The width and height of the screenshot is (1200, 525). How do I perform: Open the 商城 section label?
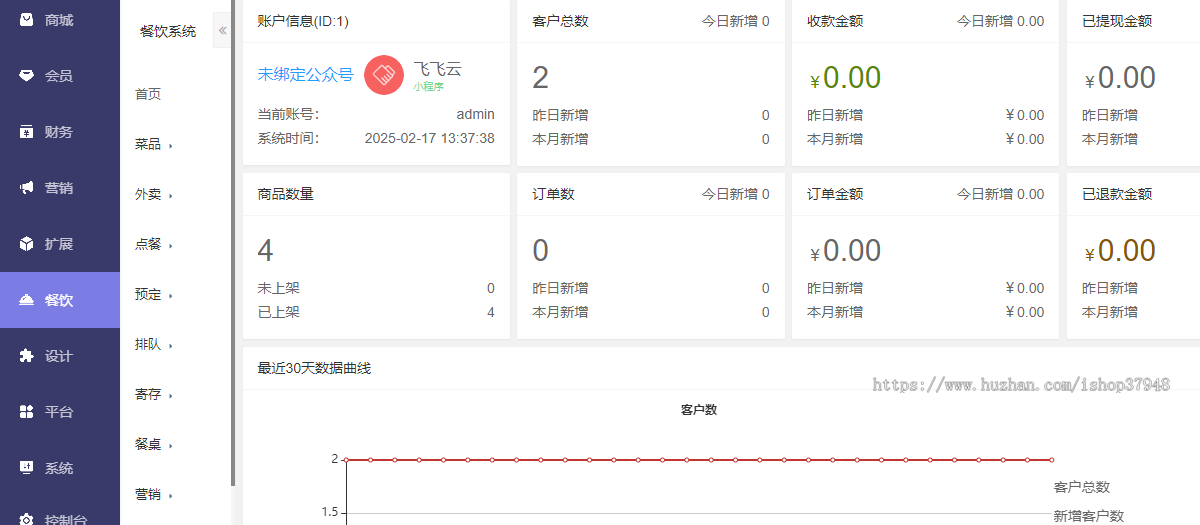point(59,20)
